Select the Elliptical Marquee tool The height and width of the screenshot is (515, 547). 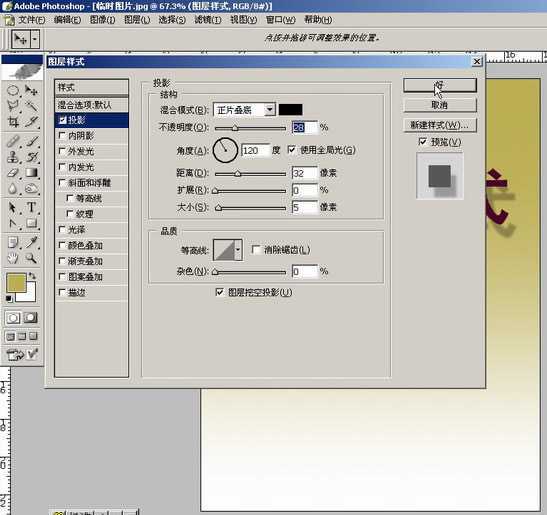pyautogui.click(x=13, y=91)
